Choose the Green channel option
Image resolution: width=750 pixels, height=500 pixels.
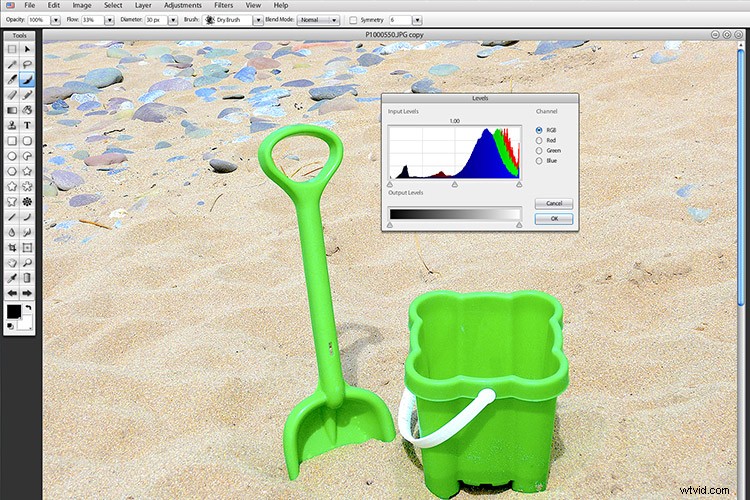[x=540, y=151]
